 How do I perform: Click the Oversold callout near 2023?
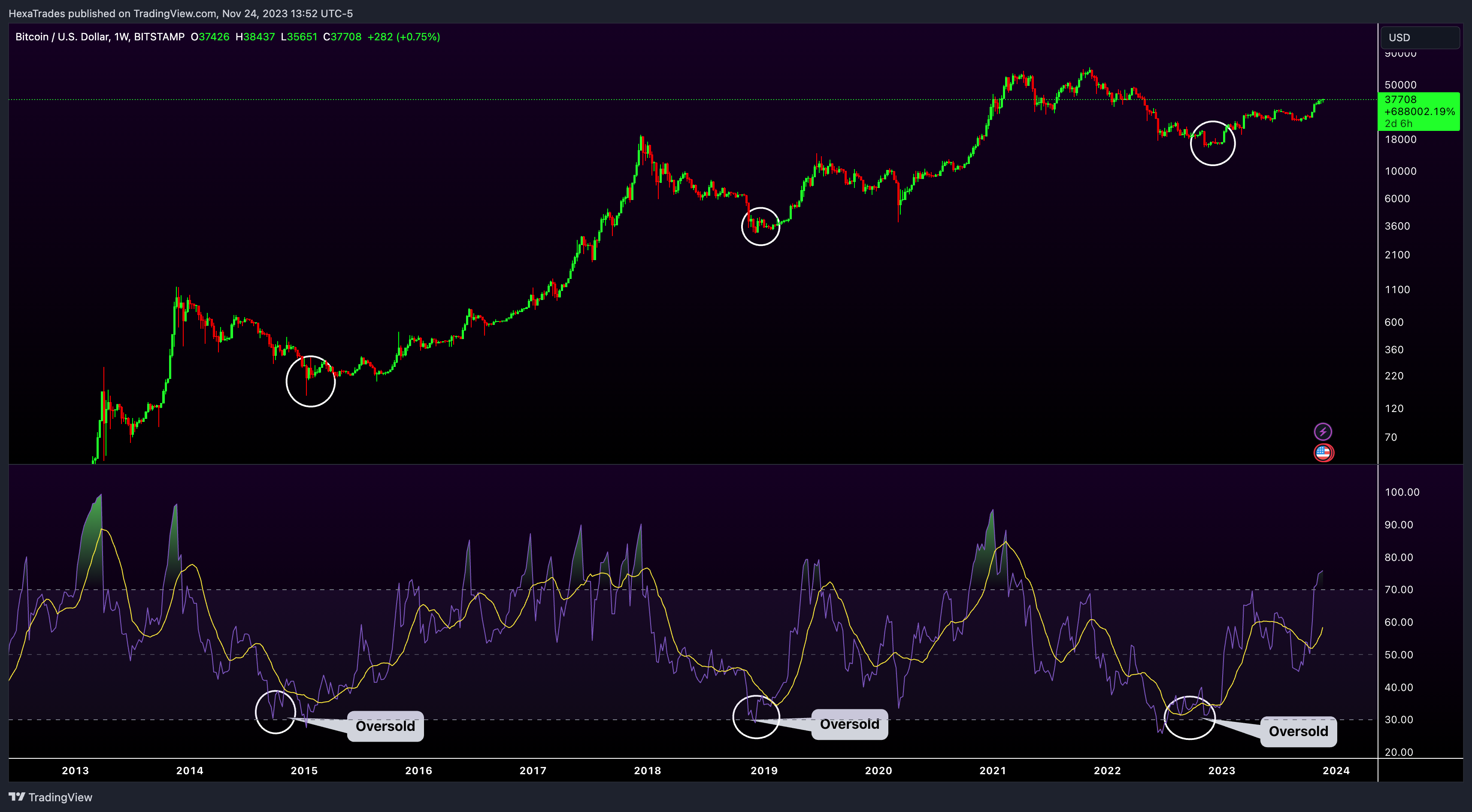coord(1298,731)
